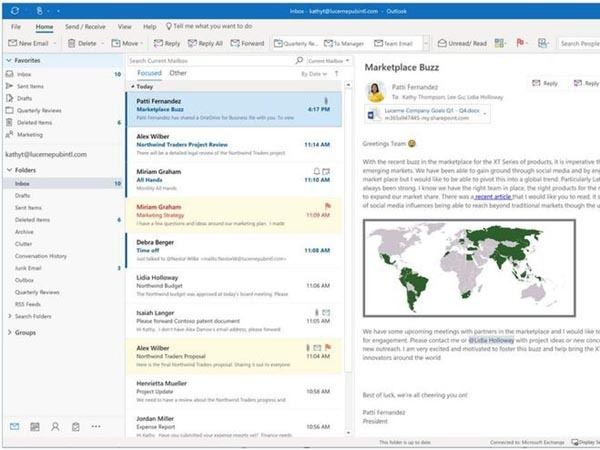
Task: Switch to the Mail view in the bottom navigation
Action: [15, 426]
